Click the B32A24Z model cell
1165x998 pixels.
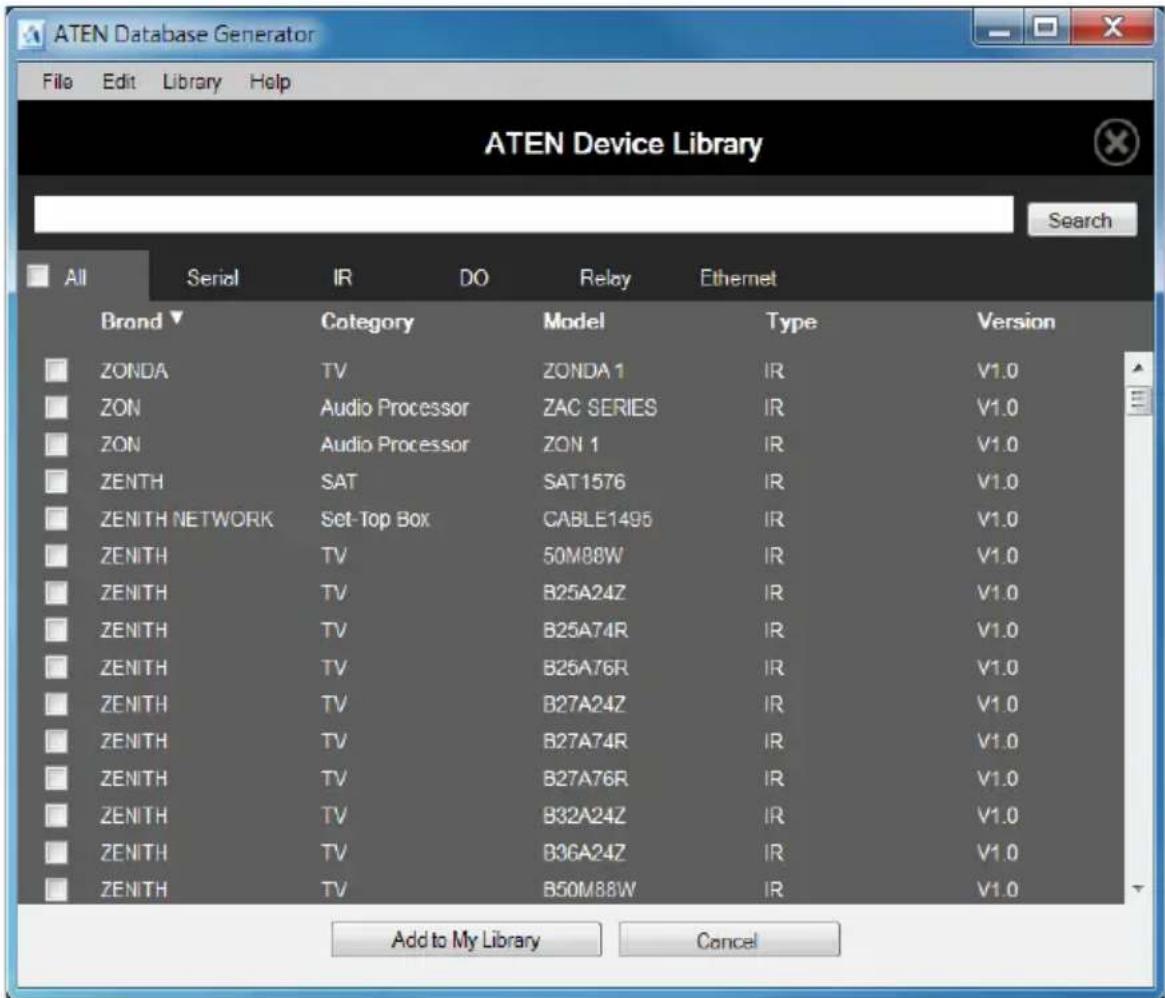(x=584, y=815)
